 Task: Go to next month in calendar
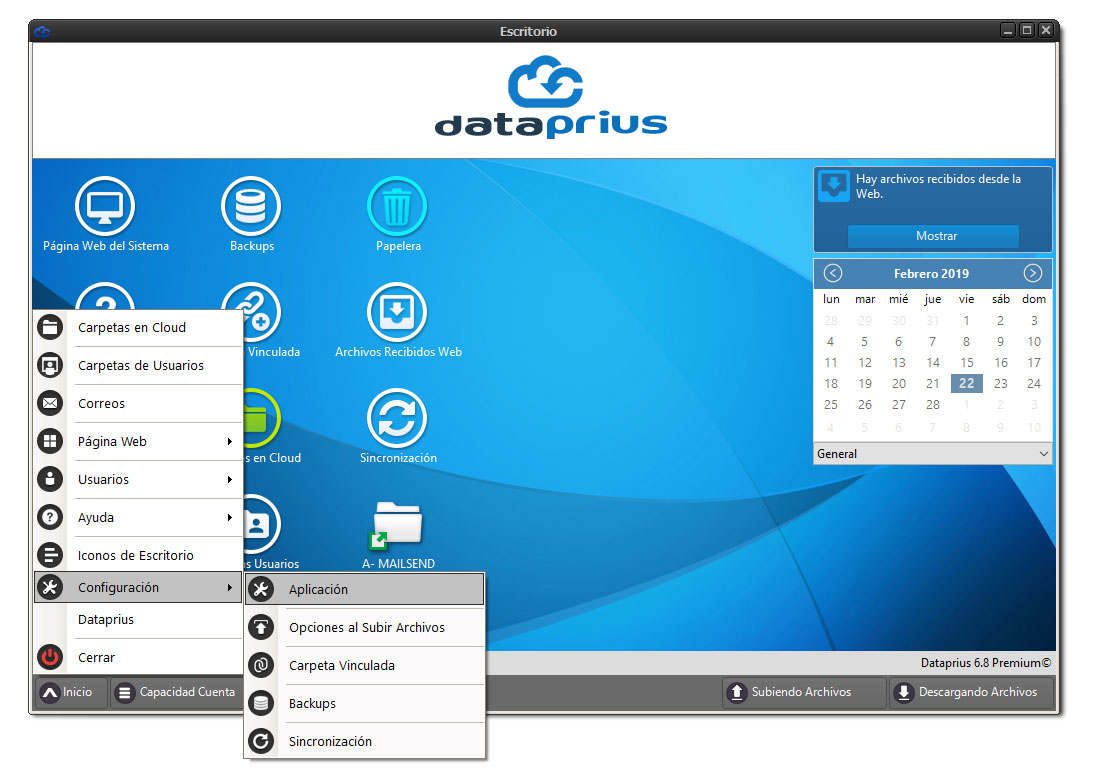tap(1032, 273)
